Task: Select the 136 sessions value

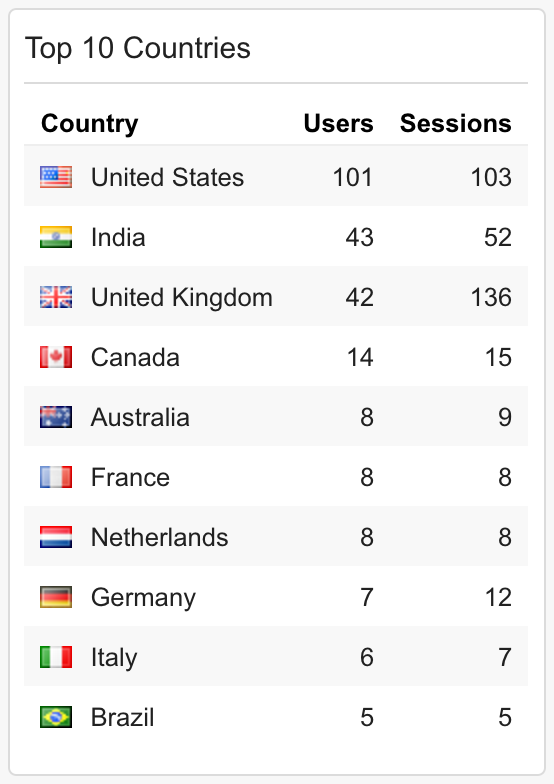Action: click(491, 298)
